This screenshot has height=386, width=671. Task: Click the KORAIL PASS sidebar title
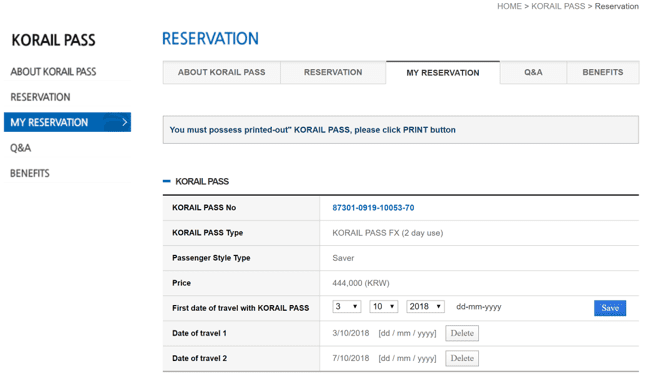tap(53, 40)
